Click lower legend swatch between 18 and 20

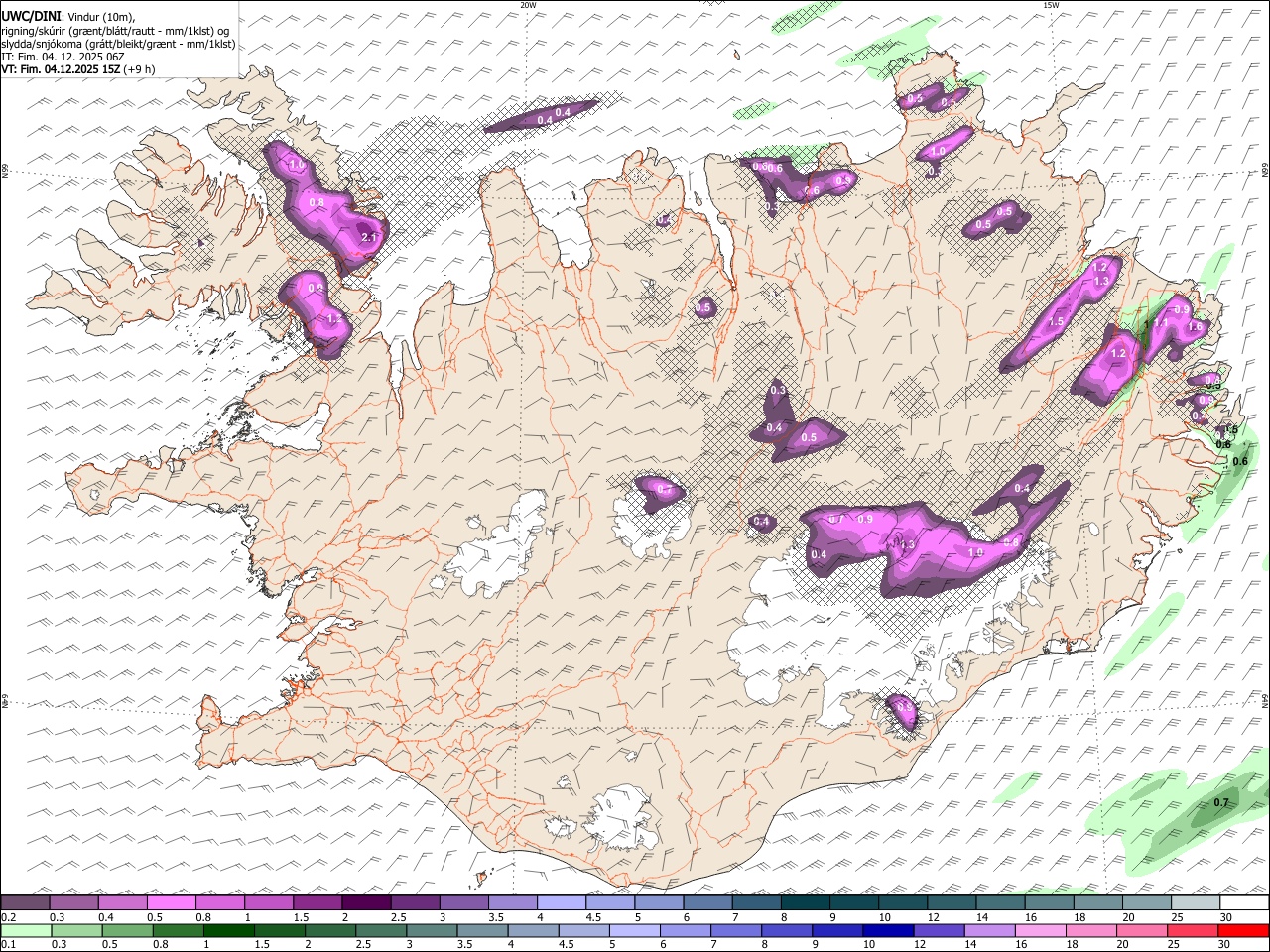(x=1091, y=930)
